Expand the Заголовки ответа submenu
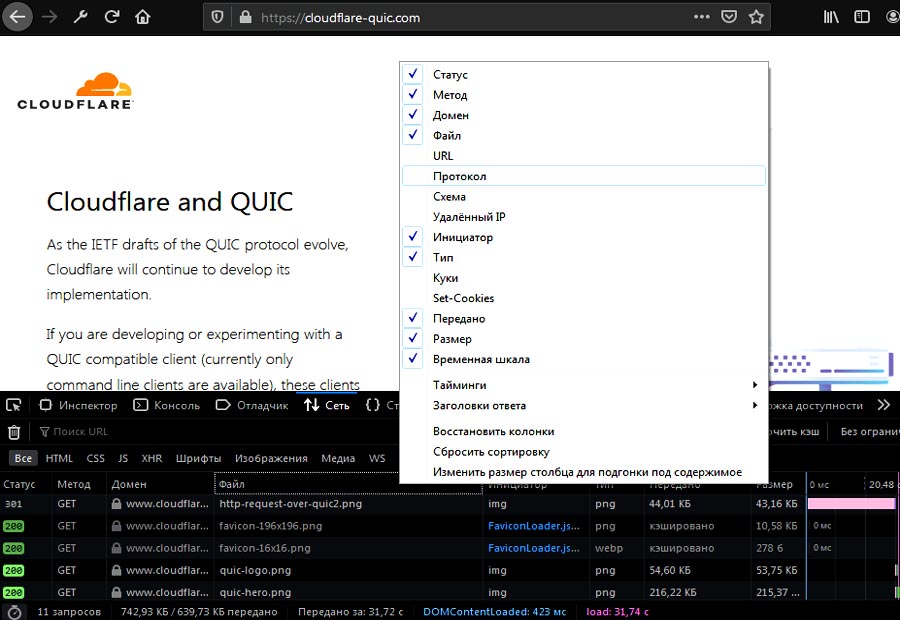The height and width of the screenshot is (620, 900). (584, 405)
